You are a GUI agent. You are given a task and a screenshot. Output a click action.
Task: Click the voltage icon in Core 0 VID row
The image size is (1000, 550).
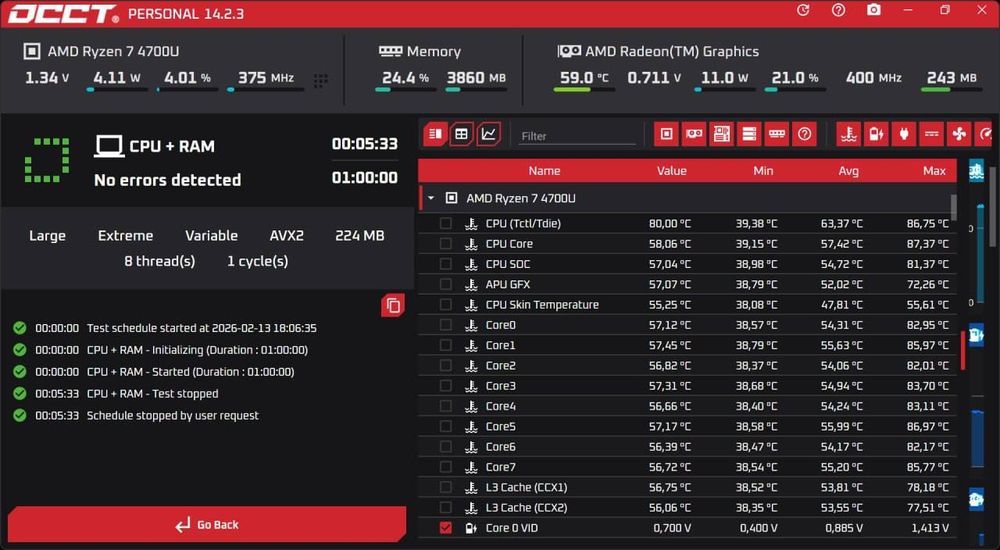[x=471, y=528]
